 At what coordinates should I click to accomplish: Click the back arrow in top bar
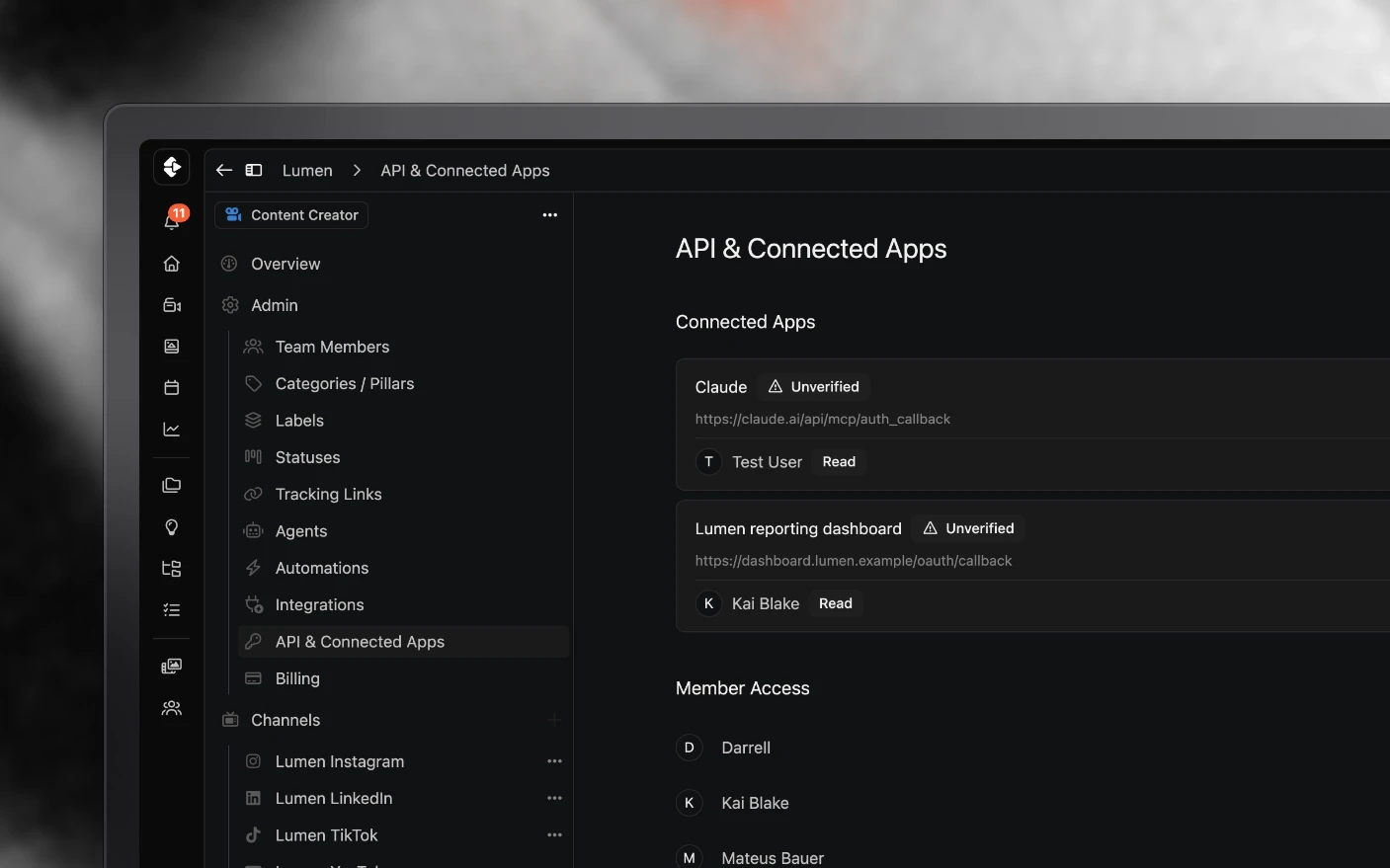pos(224,171)
